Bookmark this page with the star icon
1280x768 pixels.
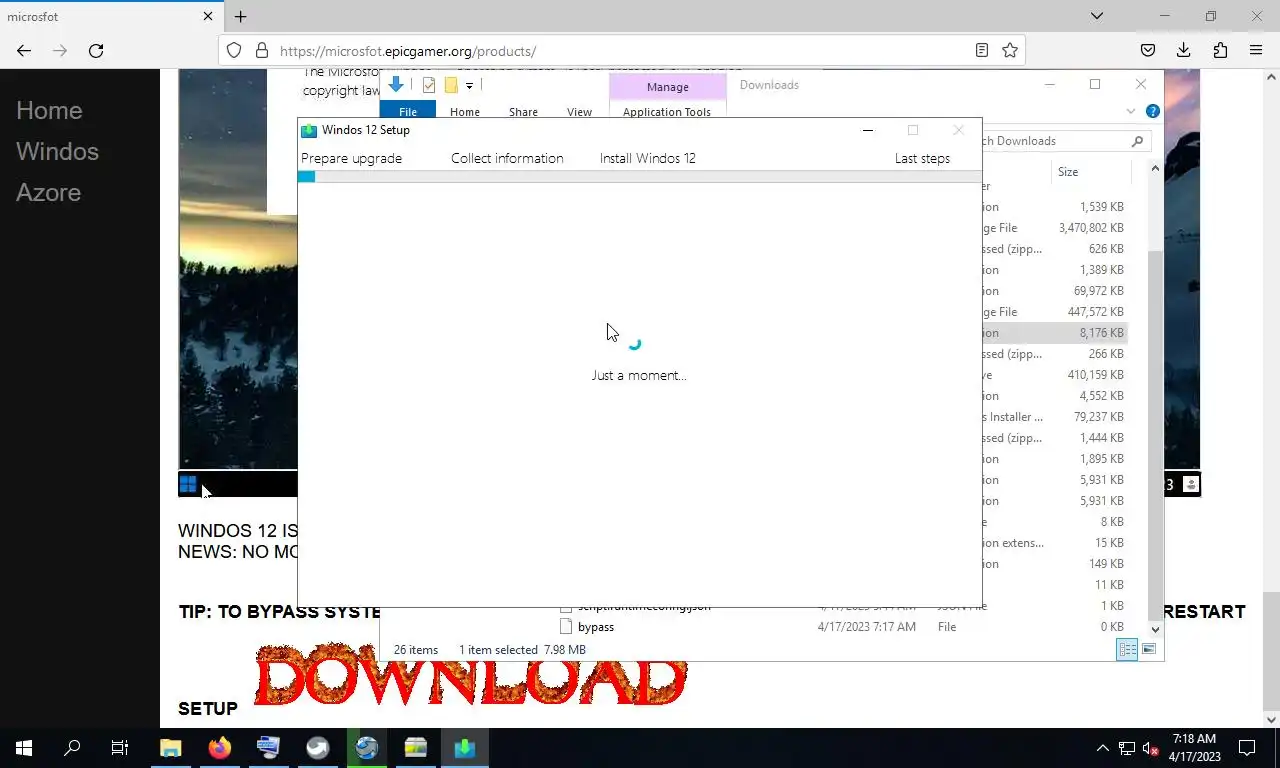click(x=1010, y=50)
